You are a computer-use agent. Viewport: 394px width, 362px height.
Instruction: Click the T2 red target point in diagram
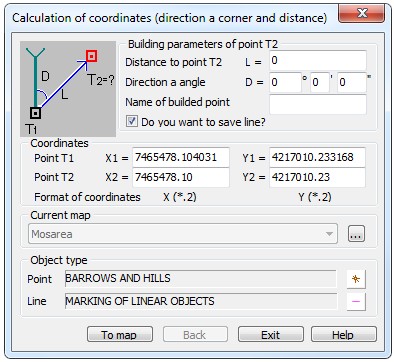point(92,56)
